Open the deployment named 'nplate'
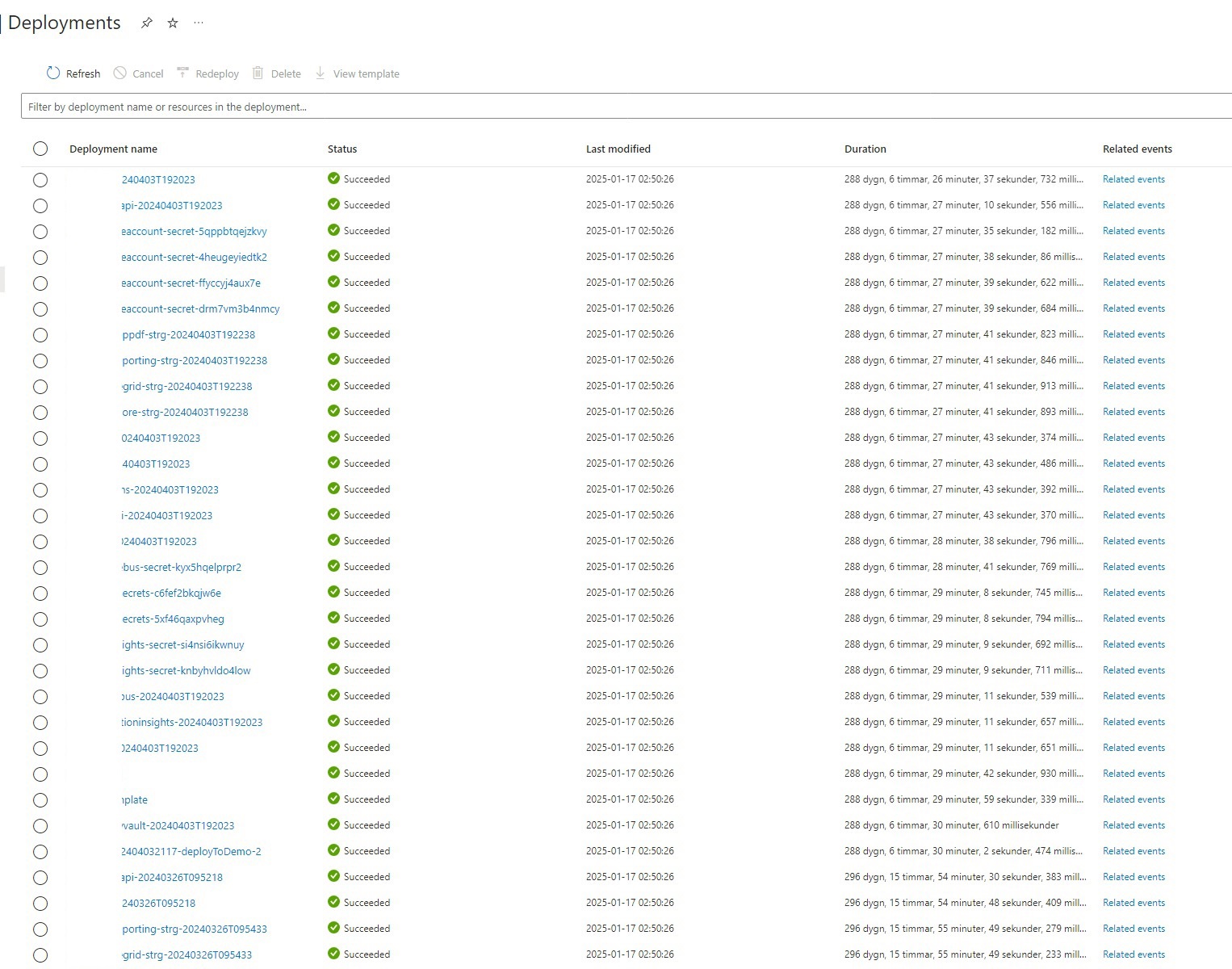The image size is (1232, 969). pos(134,799)
